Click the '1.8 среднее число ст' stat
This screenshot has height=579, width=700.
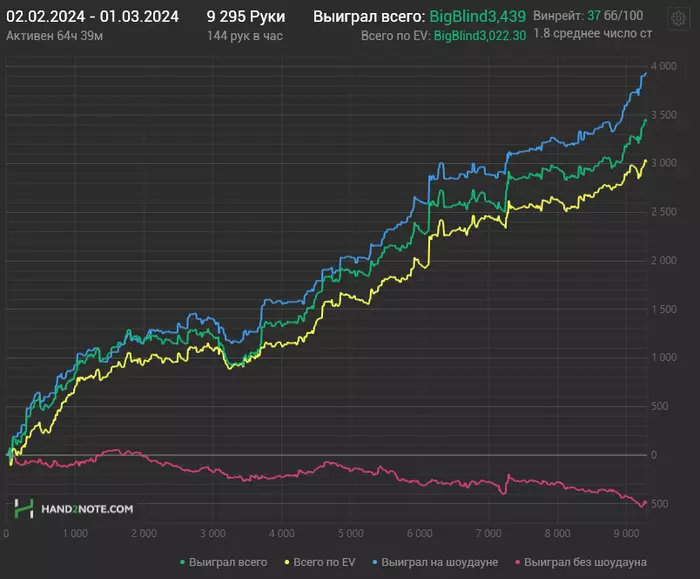(x=593, y=33)
